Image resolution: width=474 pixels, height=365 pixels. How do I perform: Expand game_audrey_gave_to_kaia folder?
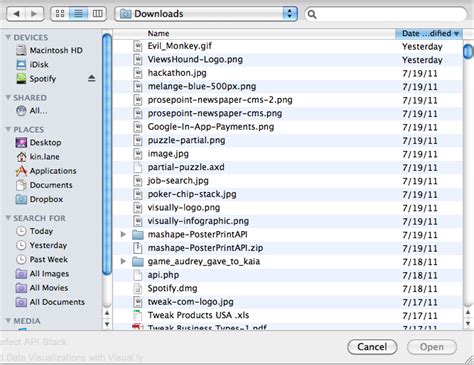click(x=123, y=261)
